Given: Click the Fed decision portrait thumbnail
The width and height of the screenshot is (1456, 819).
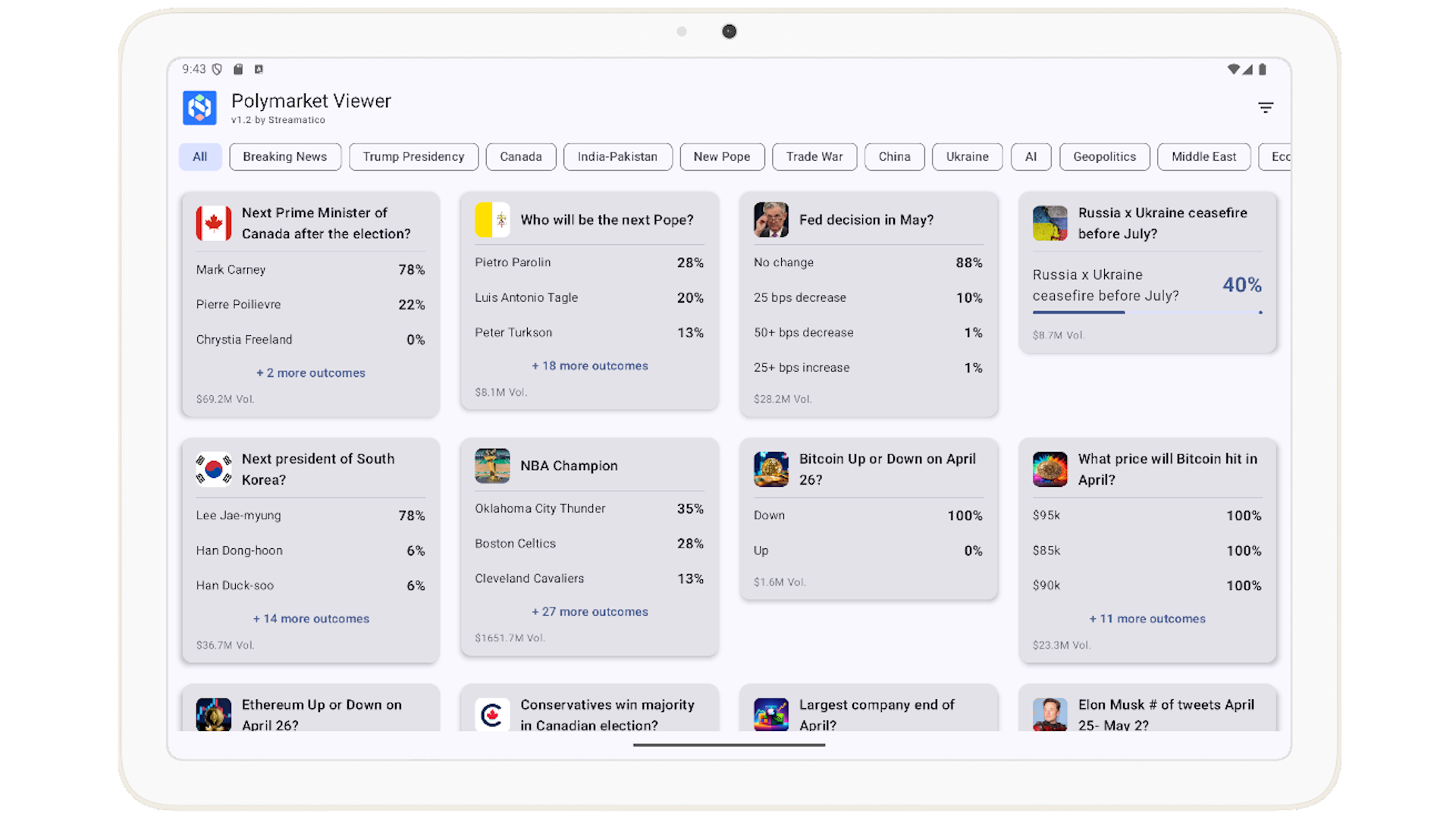Looking at the screenshot, I should coord(770,220).
